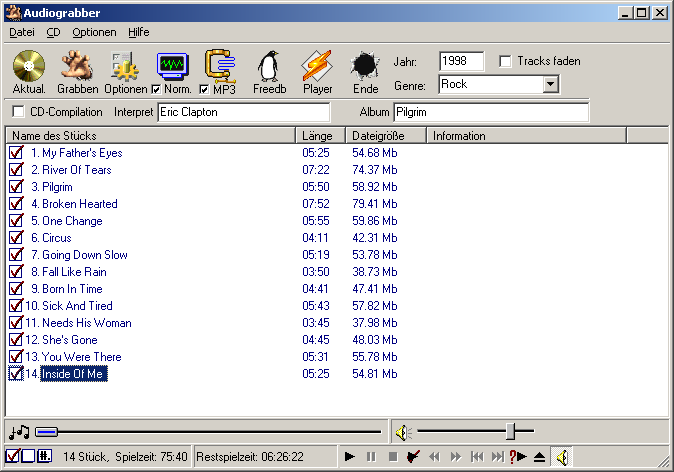The height and width of the screenshot is (472, 674).
Task: Uncheck track 6 Circus checkbox
Action: (16, 238)
